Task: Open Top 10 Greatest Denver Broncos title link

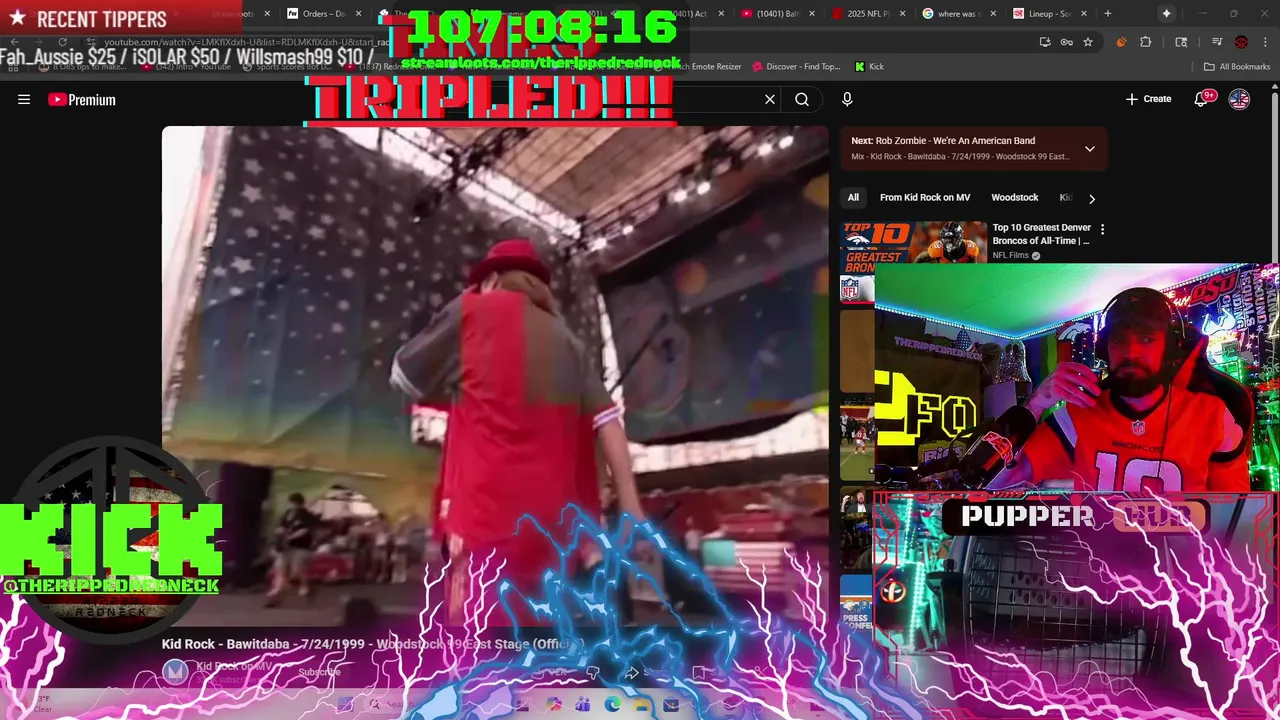Action: pos(1042,234)
